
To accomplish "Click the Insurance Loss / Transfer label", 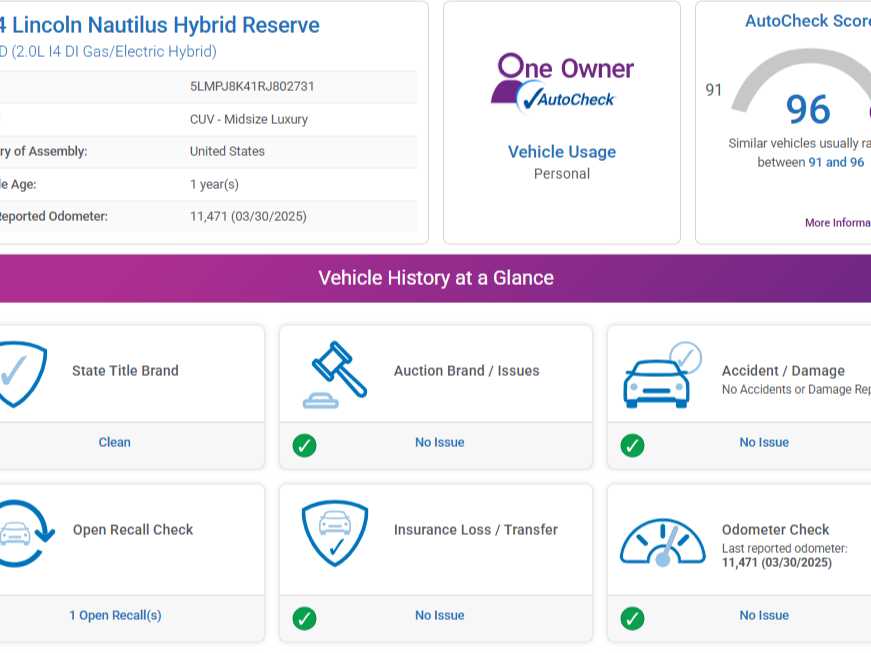I will (x=476, y=530).
